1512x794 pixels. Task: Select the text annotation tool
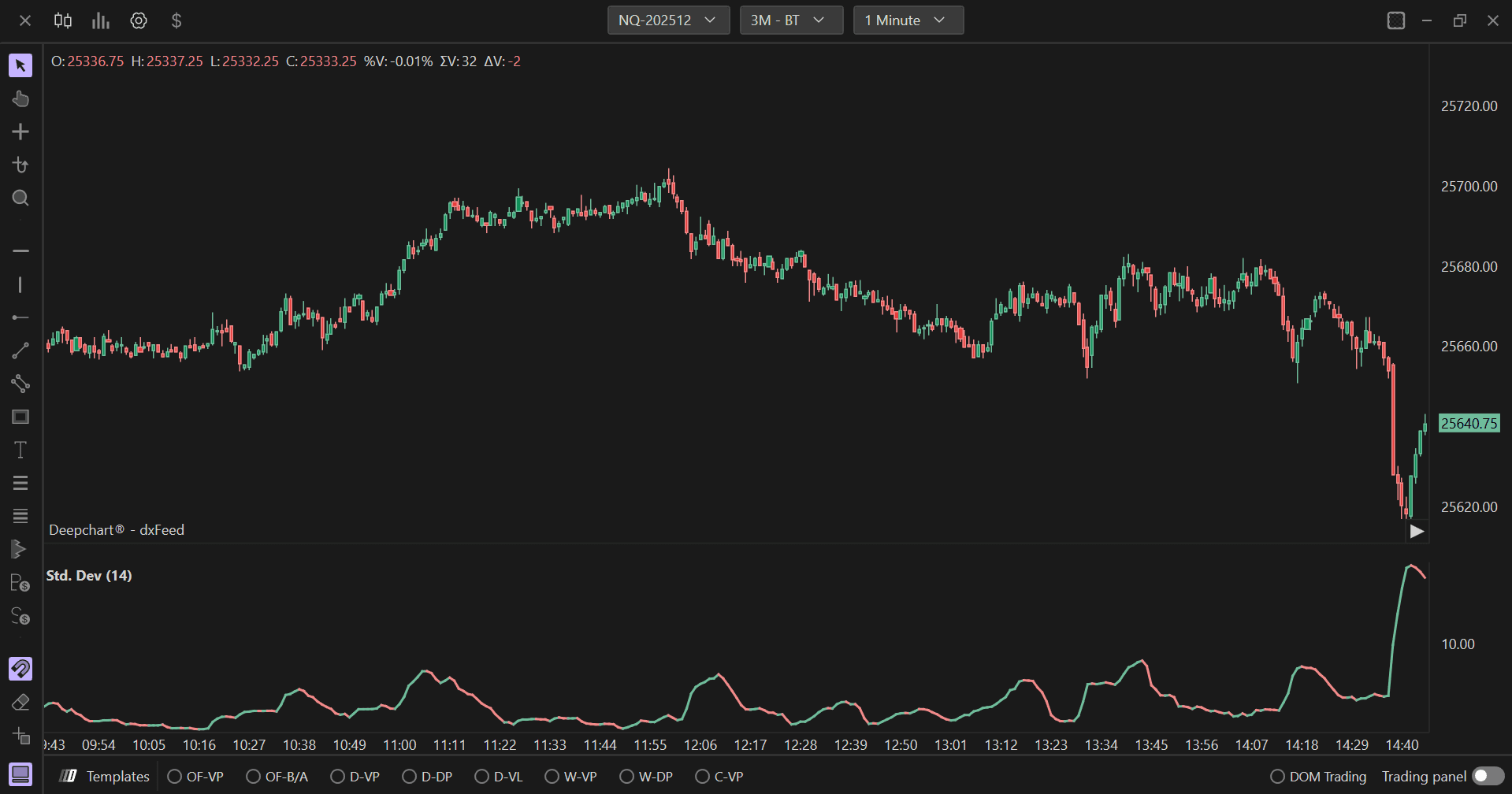tap(20, 450)
